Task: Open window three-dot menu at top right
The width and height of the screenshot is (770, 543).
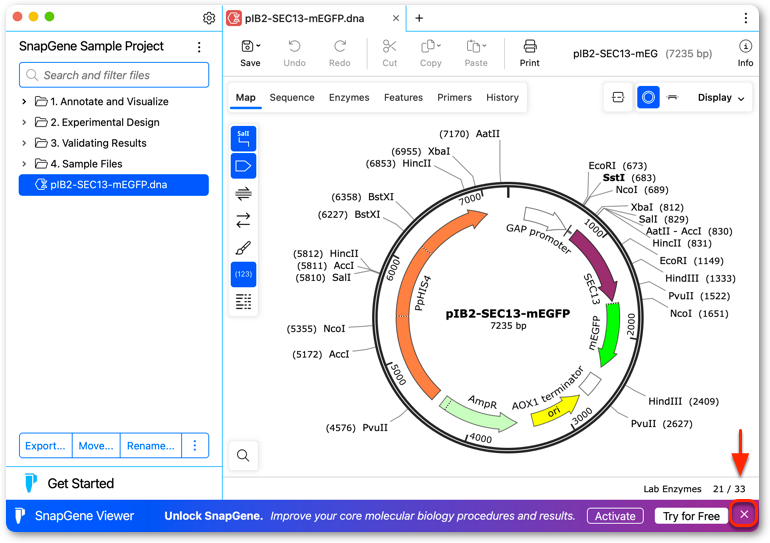Action: [745, 18]
